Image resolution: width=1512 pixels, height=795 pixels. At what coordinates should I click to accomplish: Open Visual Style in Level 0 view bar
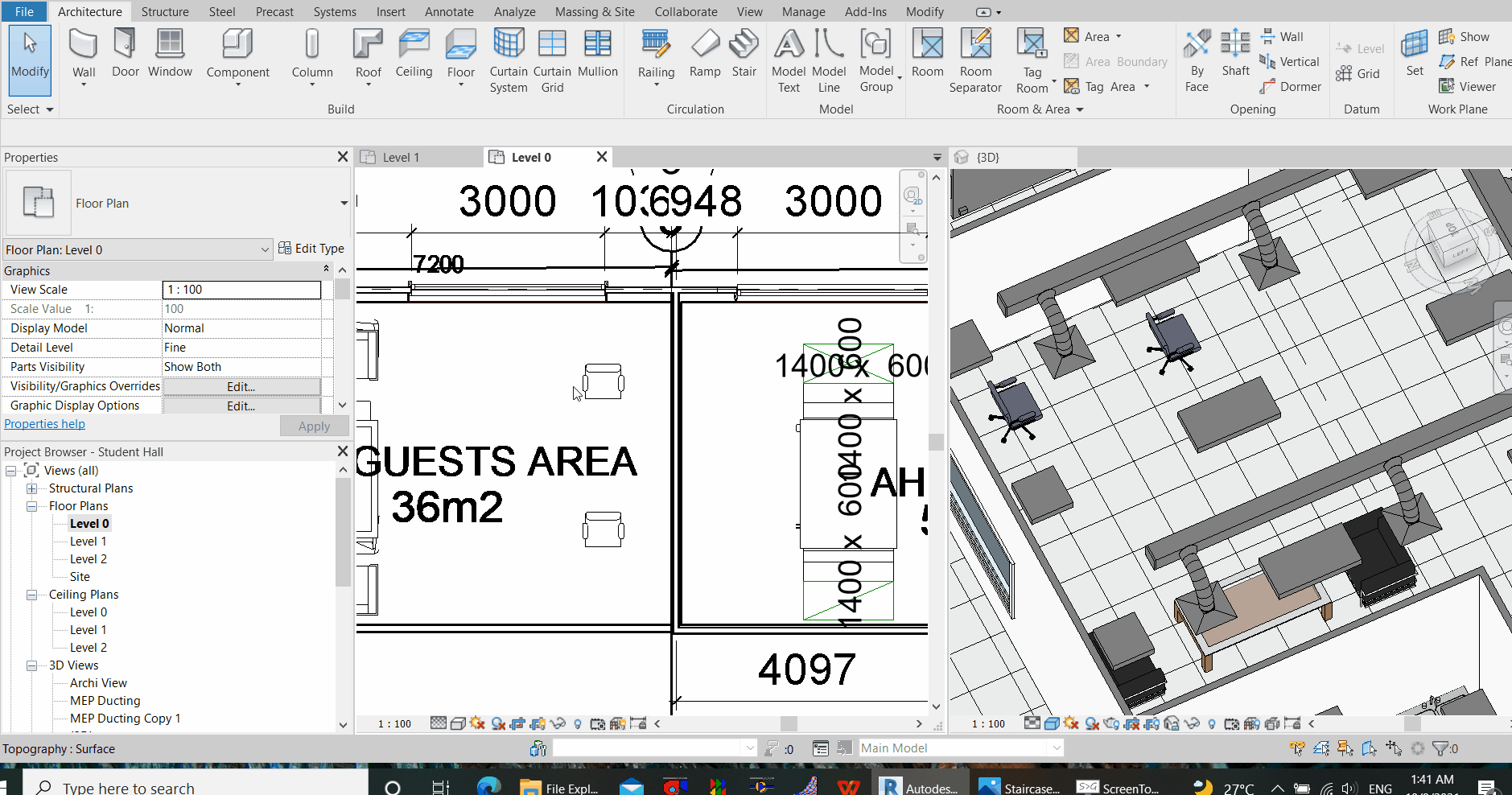pos(458,723)
